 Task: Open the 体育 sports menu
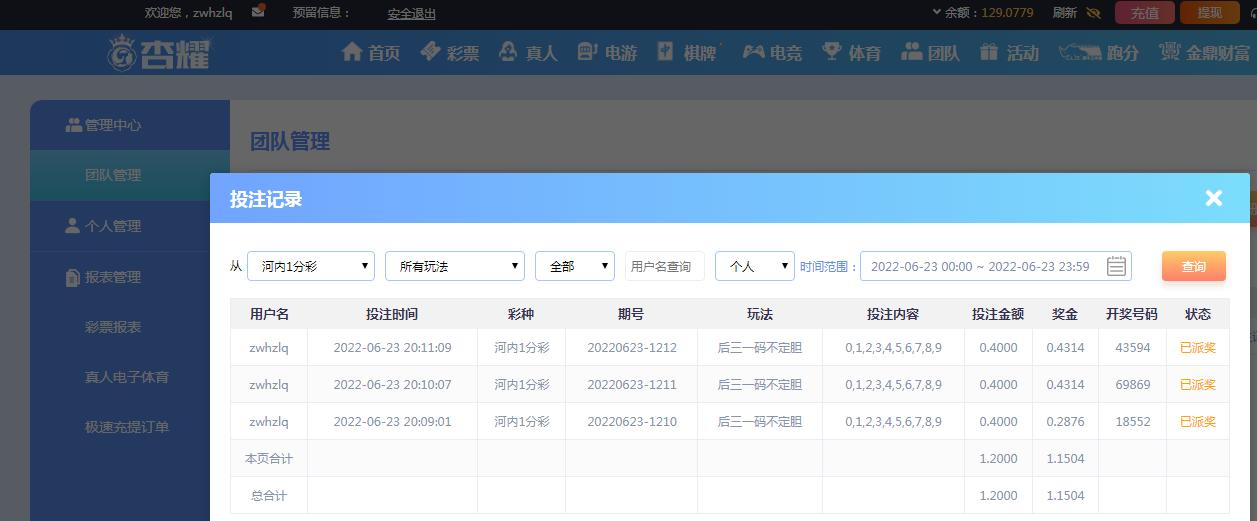click(851, 53)
